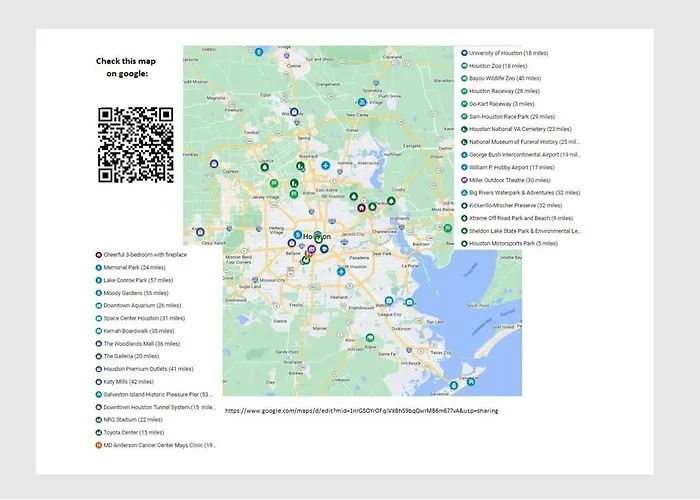Click the 'Tomball' label on the map

(251, 133)
